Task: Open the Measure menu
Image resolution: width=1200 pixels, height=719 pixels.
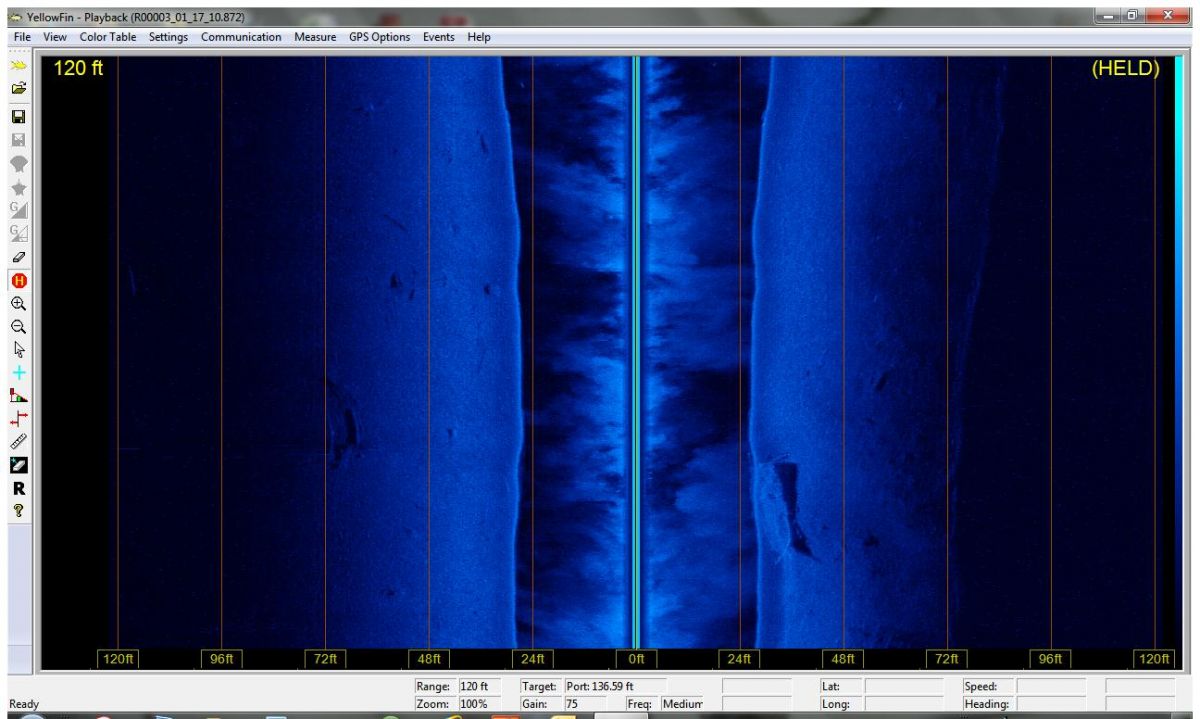Action: [x=315, y=37]
